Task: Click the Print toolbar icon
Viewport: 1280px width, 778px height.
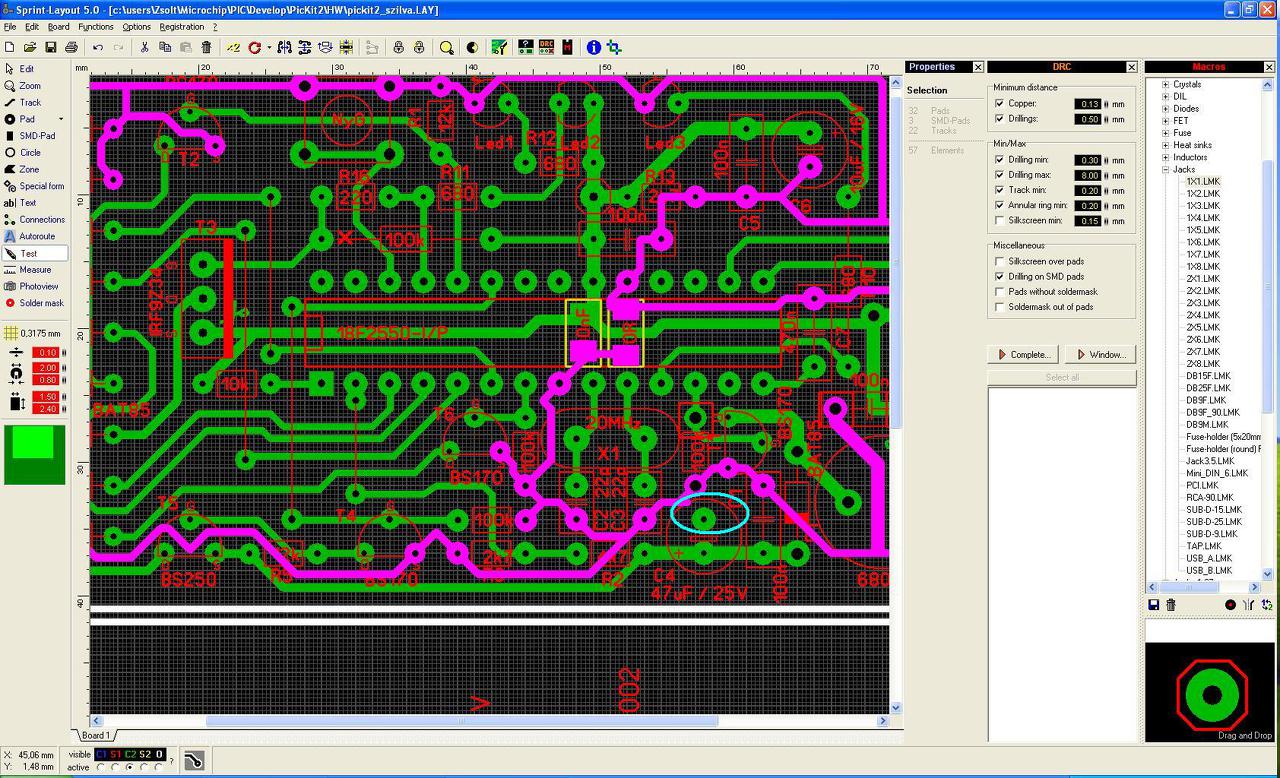Action: tap(71, 47)
